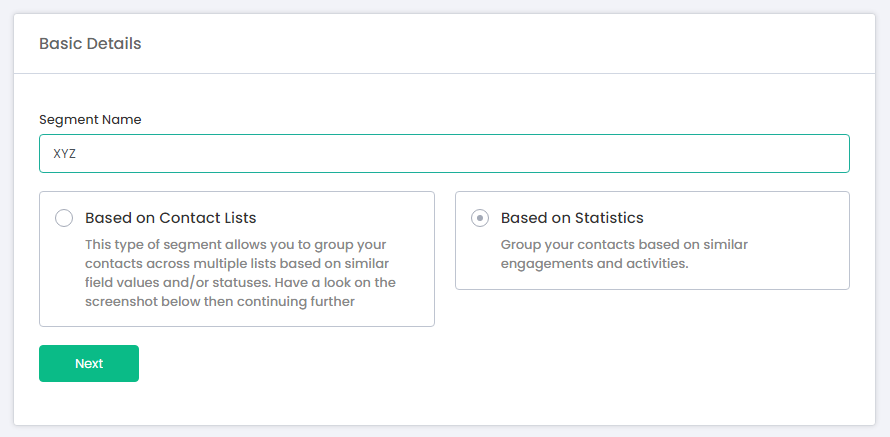This screenshot has height=437, width=890.
Task: Click the Segment Name input field
Action: coord(444,154)
